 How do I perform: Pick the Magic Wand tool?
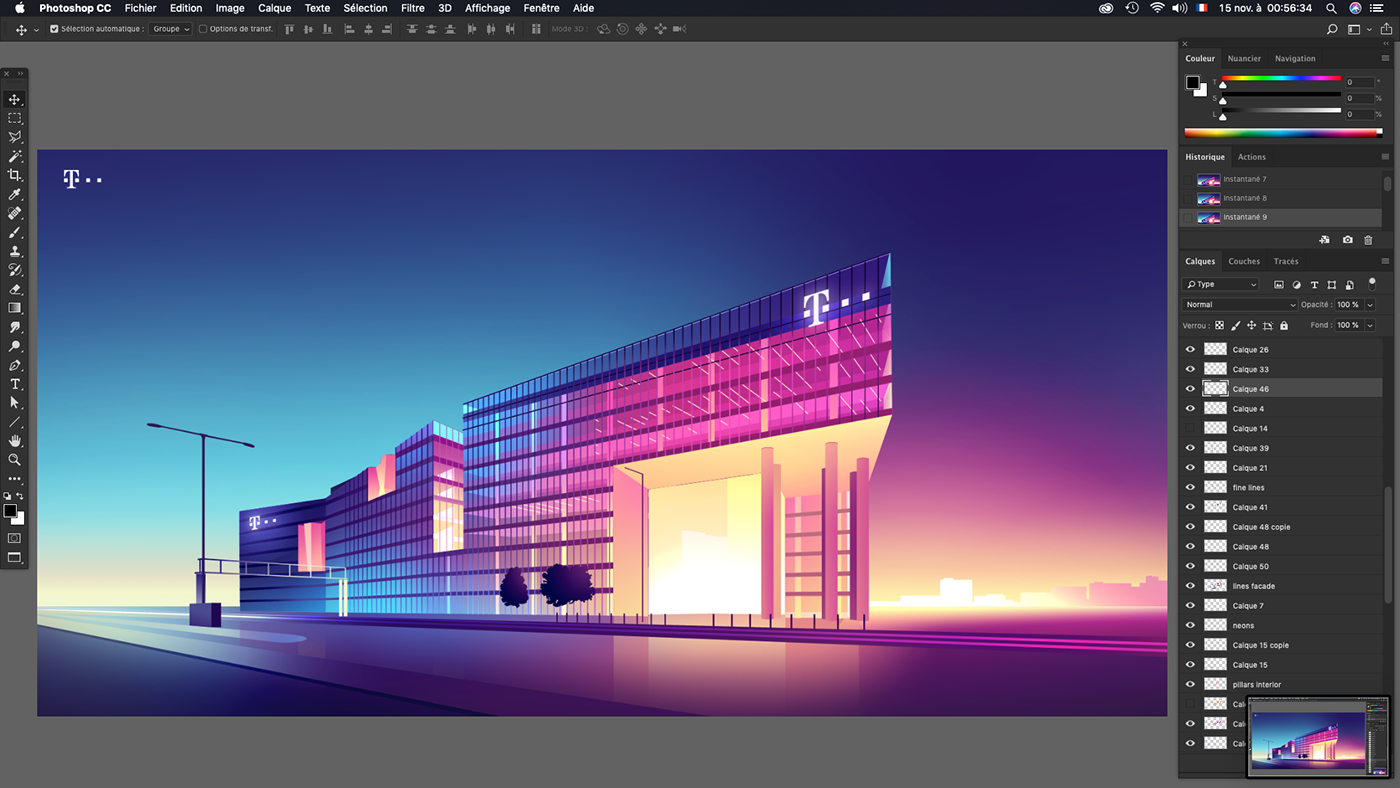(x=15, y=157)
